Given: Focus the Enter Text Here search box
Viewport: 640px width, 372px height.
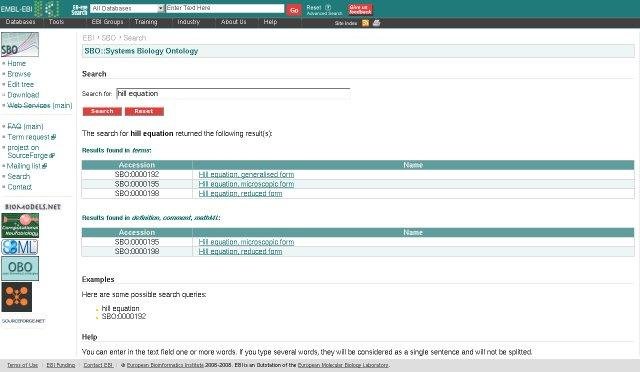Looking at the screenshot, I should pos(225,8).
